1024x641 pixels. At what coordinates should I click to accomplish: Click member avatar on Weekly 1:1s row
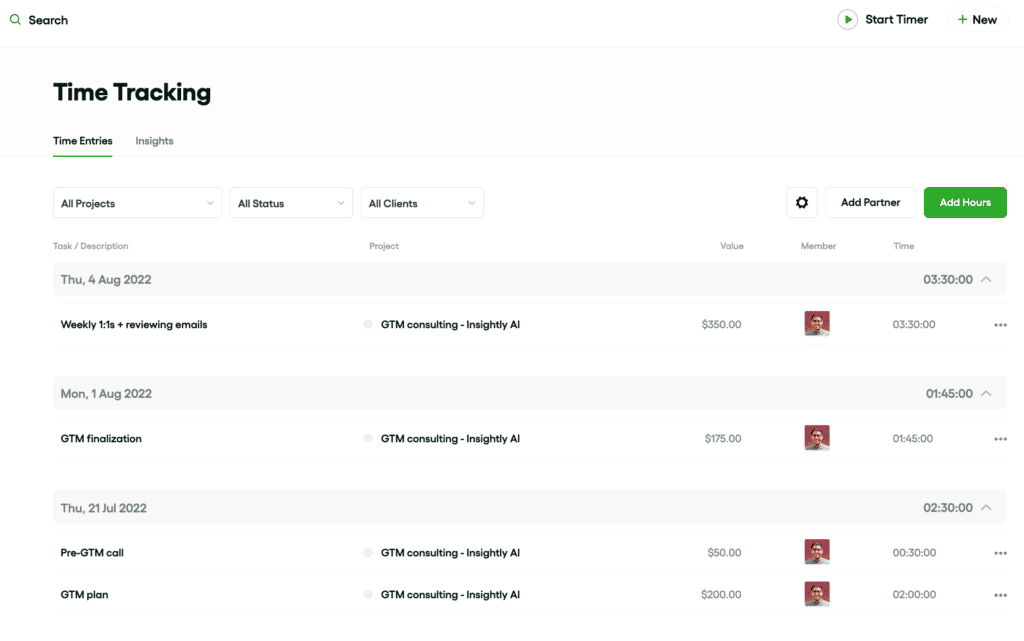817,324
